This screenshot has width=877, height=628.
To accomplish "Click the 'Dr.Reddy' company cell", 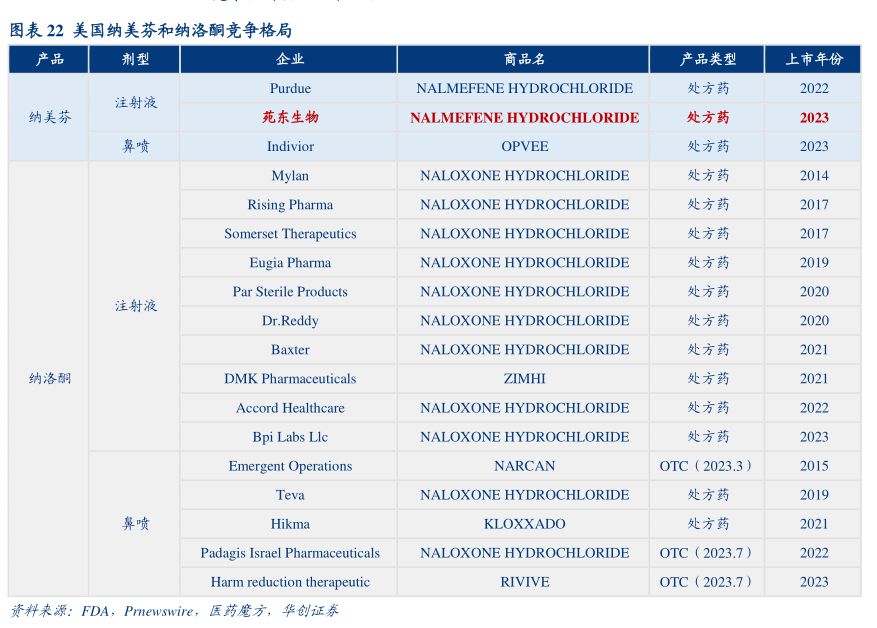I will tap(290, 321).
